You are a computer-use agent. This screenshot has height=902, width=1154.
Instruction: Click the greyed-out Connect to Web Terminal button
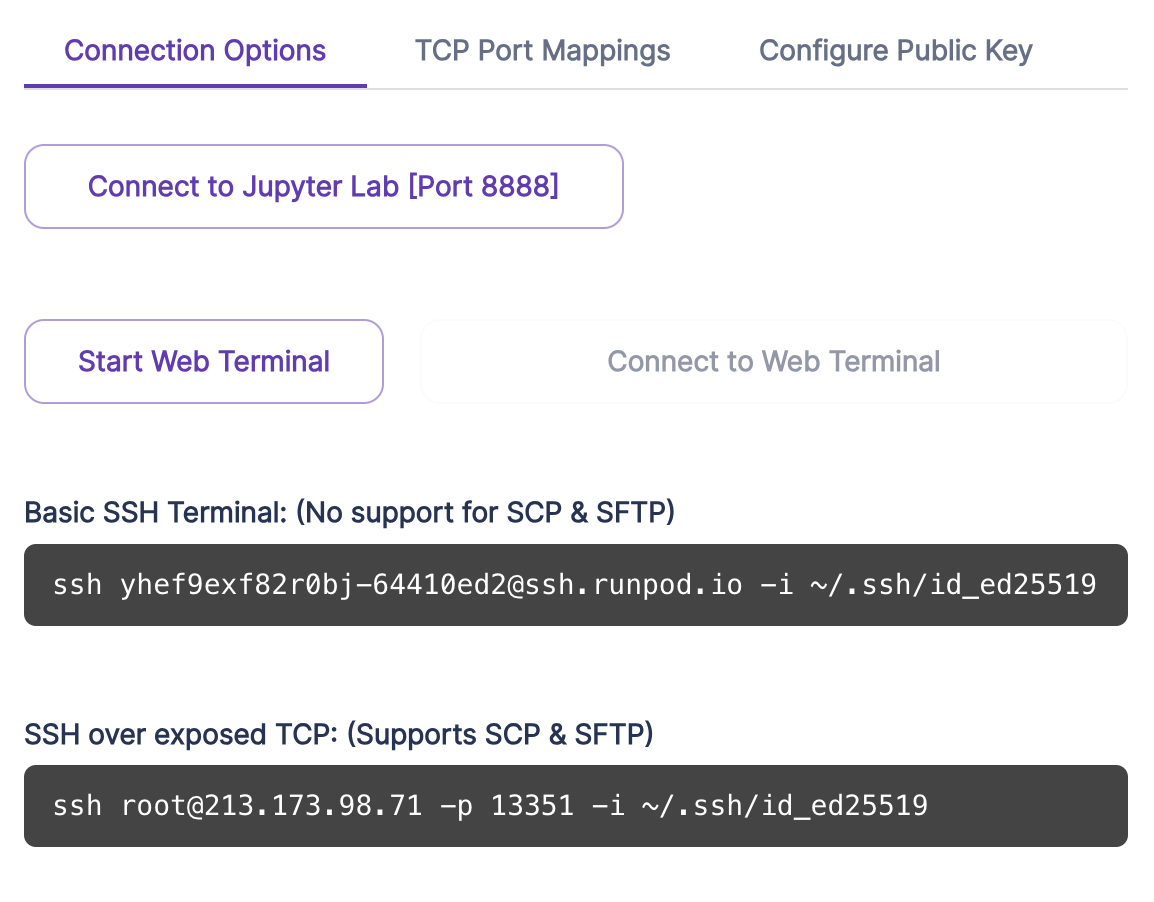pos(774,361)
